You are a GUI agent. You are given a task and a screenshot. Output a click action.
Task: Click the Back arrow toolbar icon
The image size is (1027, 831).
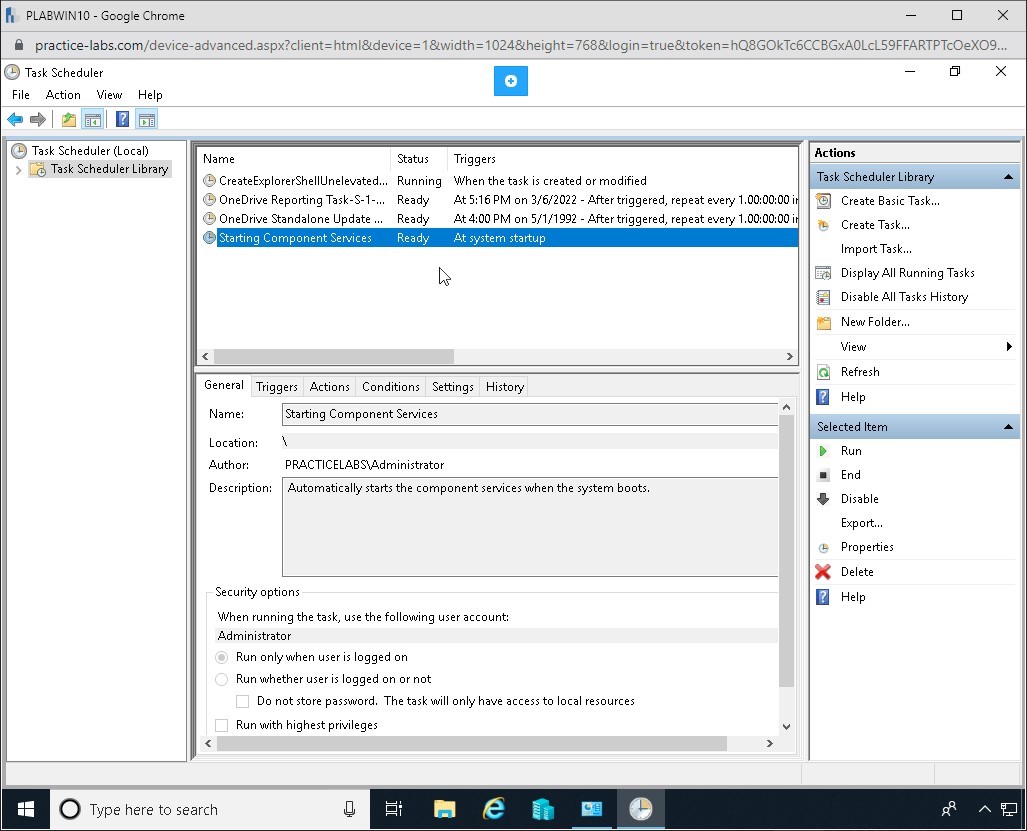(15, 119)
